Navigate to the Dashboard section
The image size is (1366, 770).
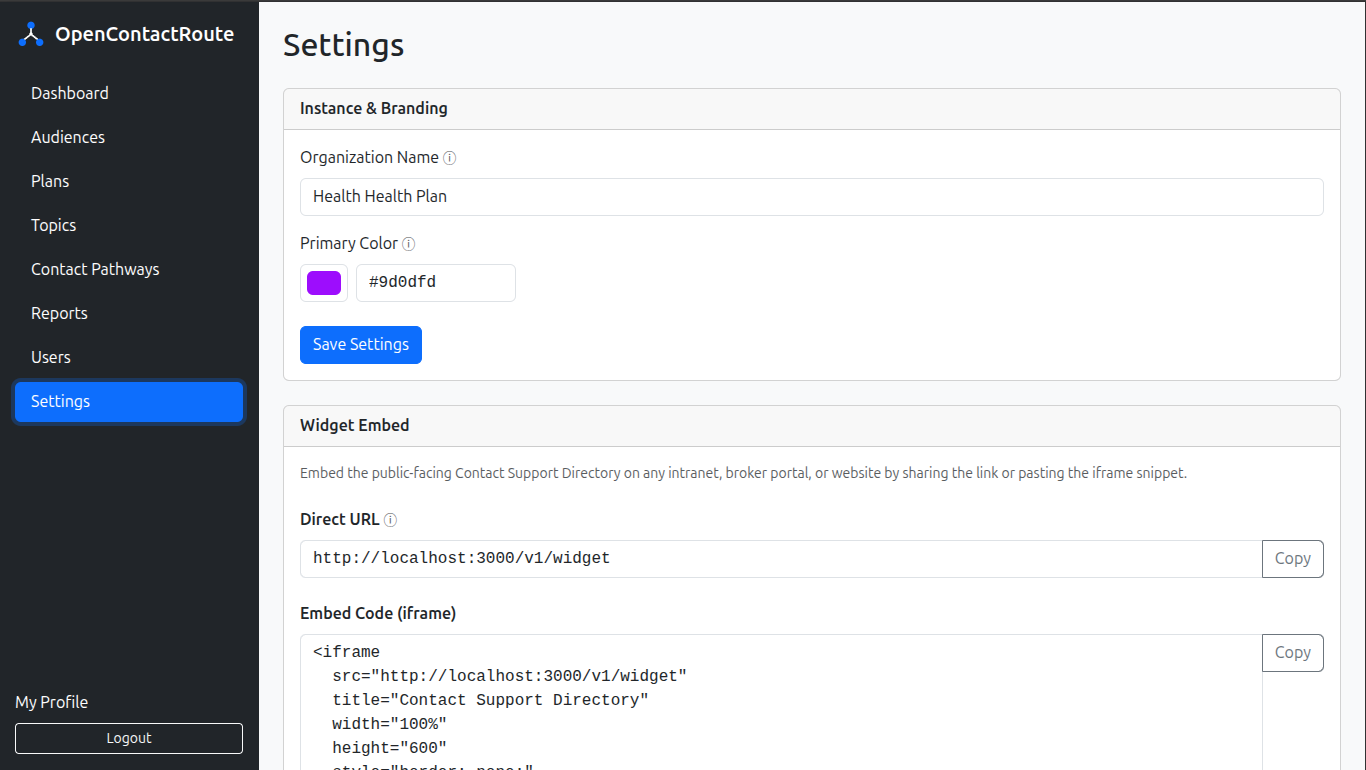tap(70, 93)
